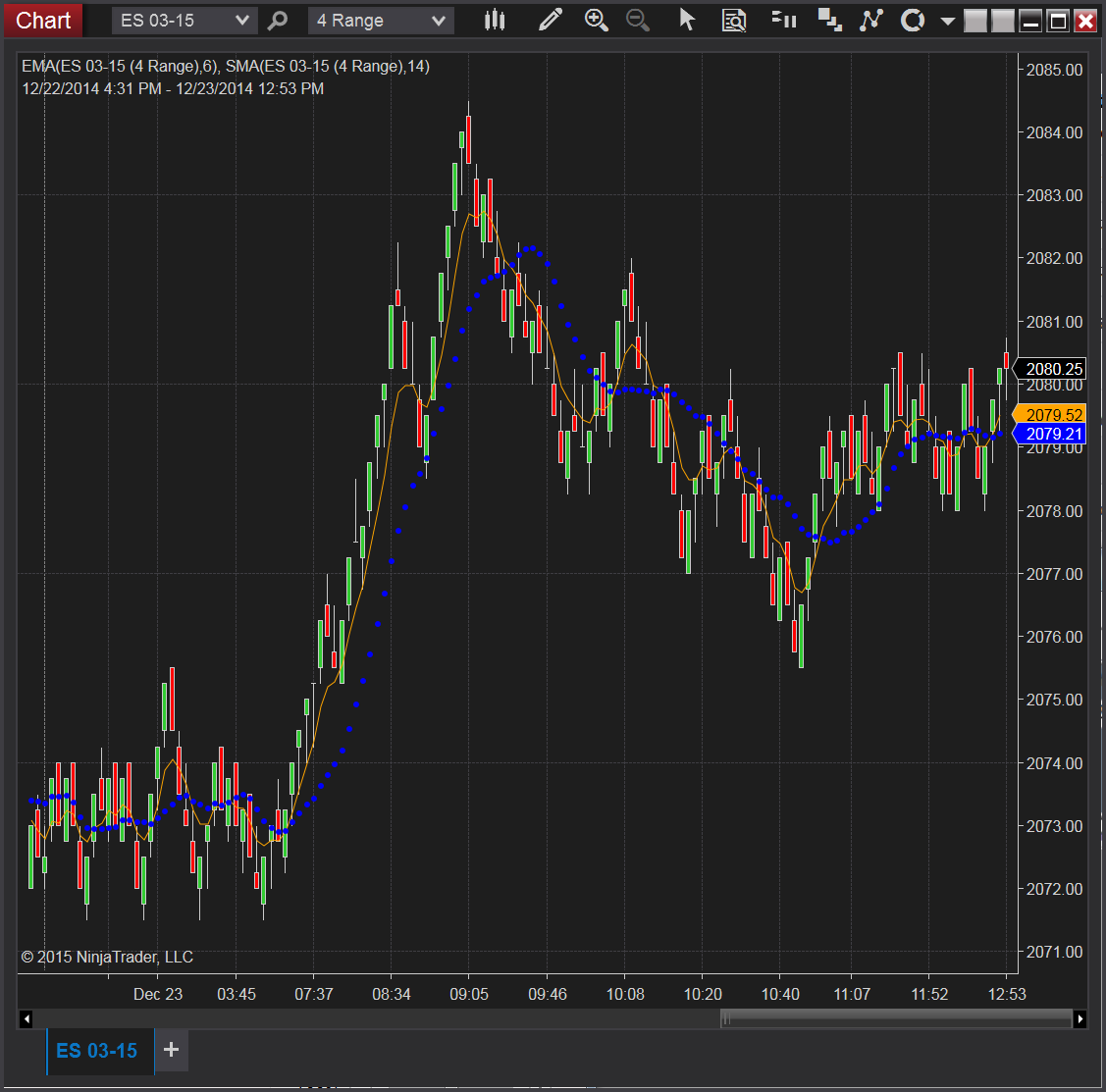Screen dimensions: 1106x1092
Task: Click the 2085.00 price axis label
Action: 1054,70
